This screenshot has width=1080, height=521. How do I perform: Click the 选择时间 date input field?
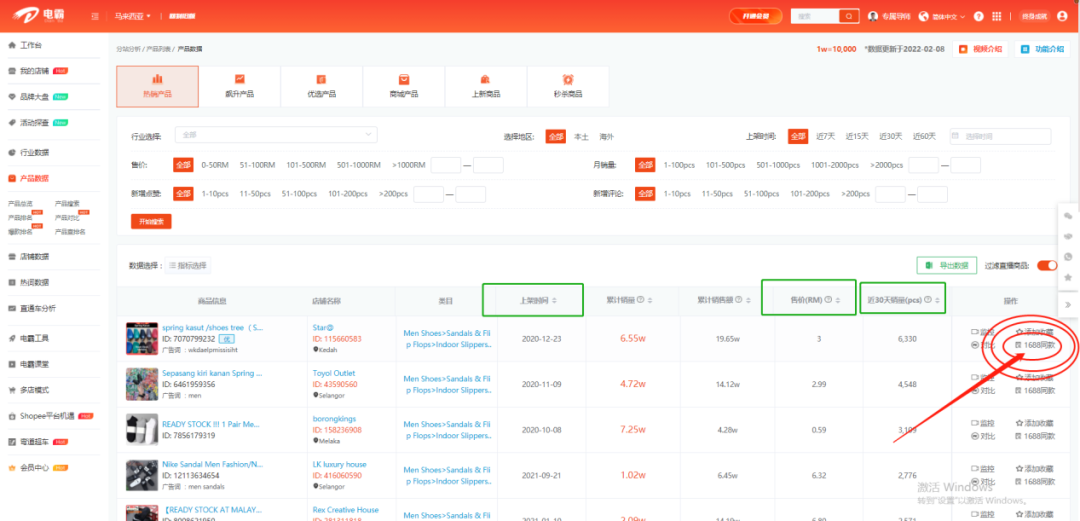click(998, 136)
